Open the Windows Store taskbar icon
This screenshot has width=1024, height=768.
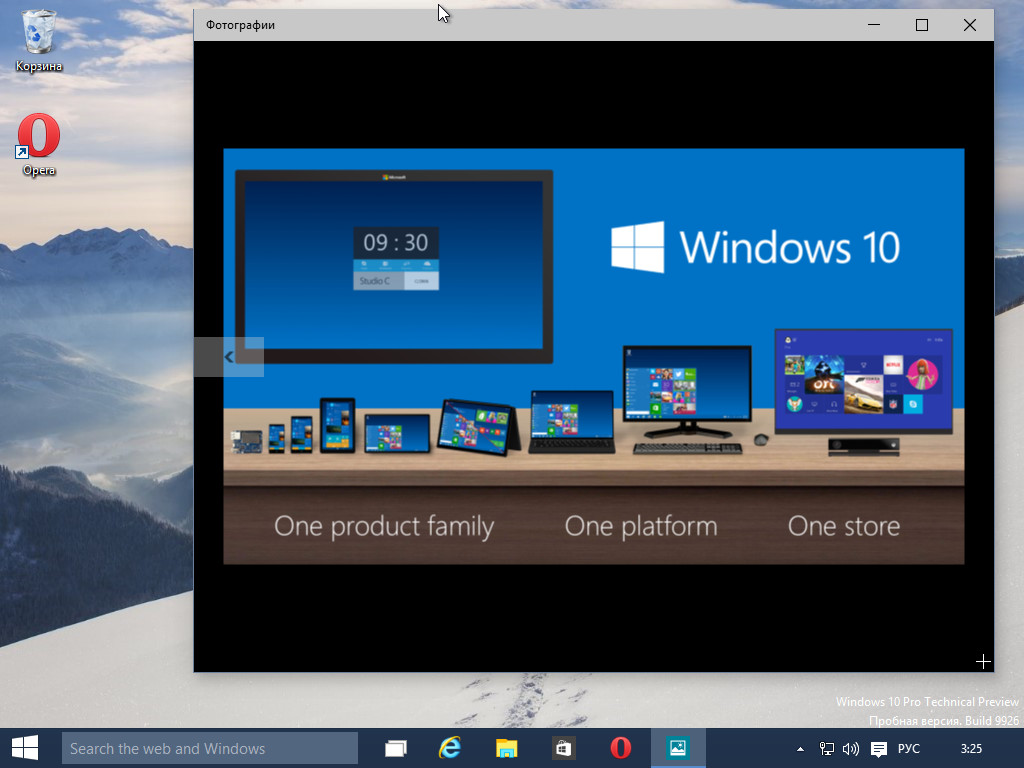click(x=563, y=748)
